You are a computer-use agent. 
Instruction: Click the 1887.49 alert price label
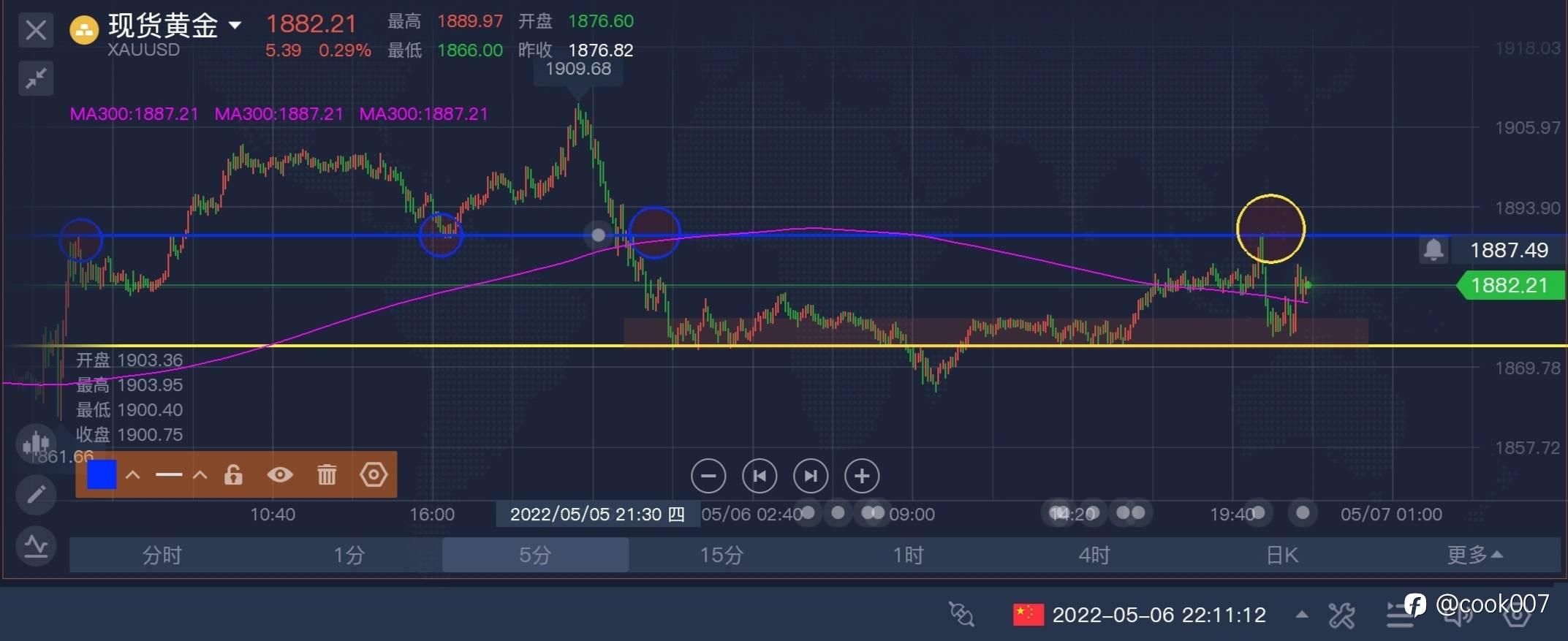coord(1509,250)
